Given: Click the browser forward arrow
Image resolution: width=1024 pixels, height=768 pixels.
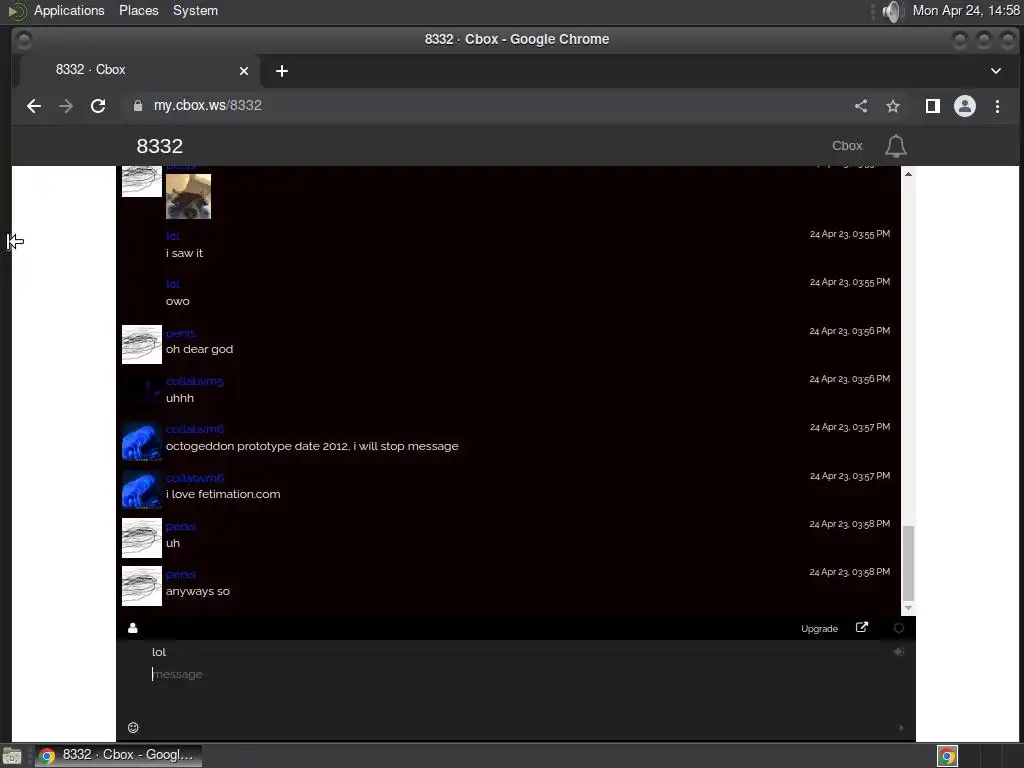Looking at the screenshot, I should [65, 106].
